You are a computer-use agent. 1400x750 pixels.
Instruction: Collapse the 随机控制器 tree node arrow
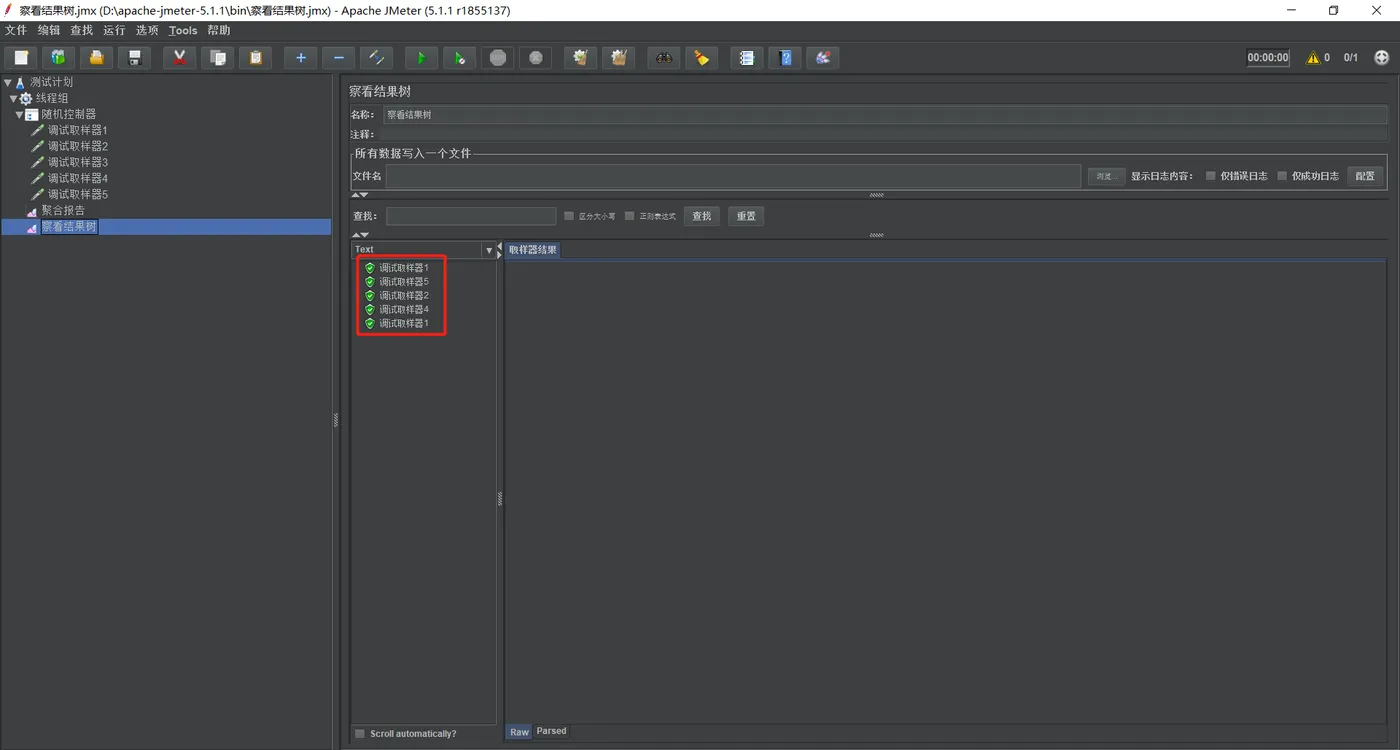[20, 114]
